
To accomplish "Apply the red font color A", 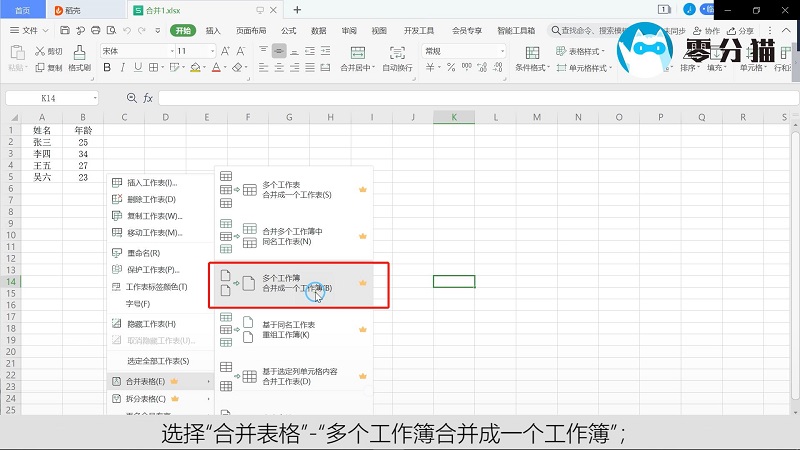I will [216, 67].
